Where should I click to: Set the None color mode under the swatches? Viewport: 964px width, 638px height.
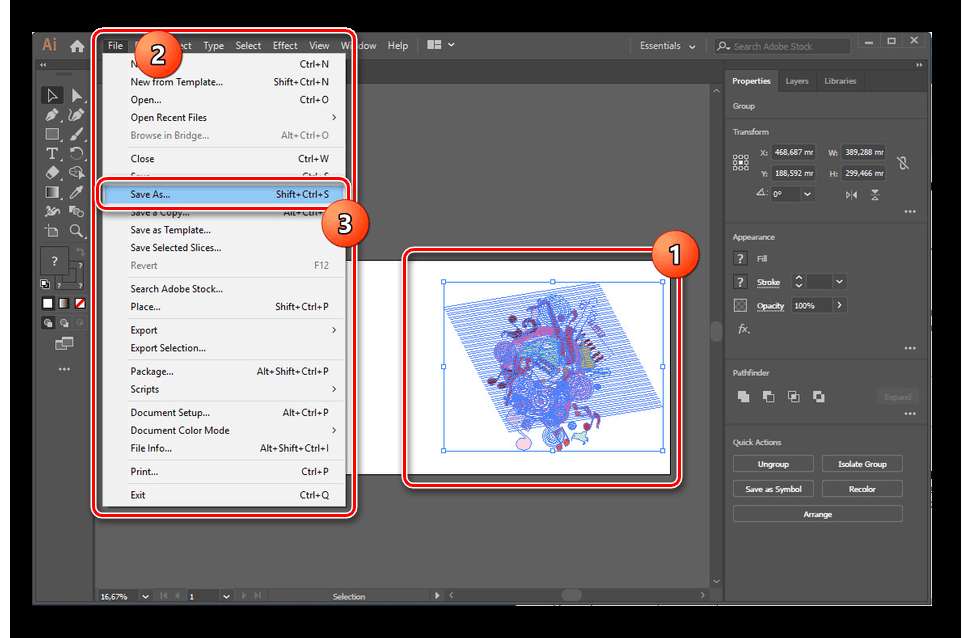pyautogui.click(x=79, y=303)
